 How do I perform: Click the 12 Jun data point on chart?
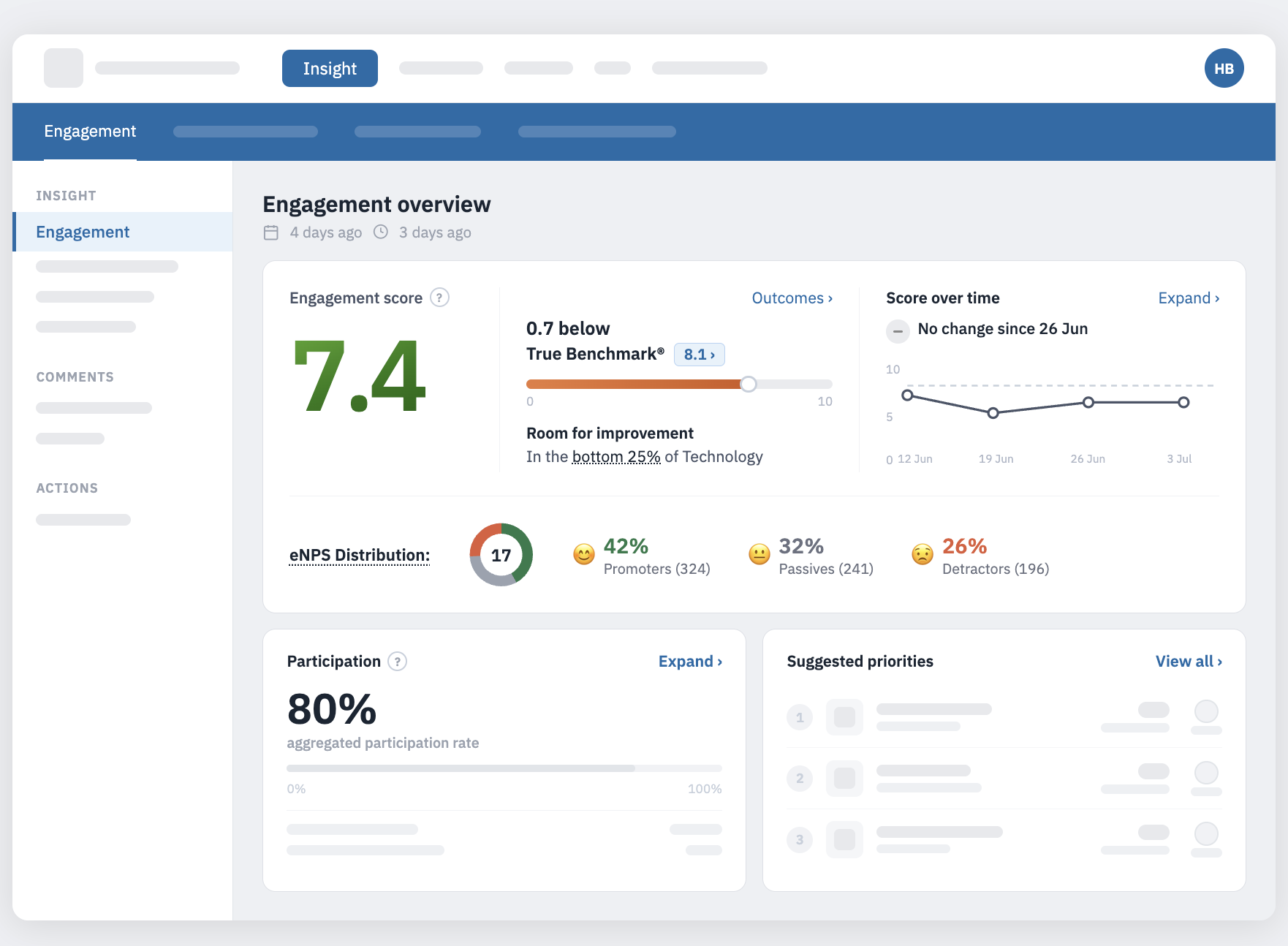point(907,395)
